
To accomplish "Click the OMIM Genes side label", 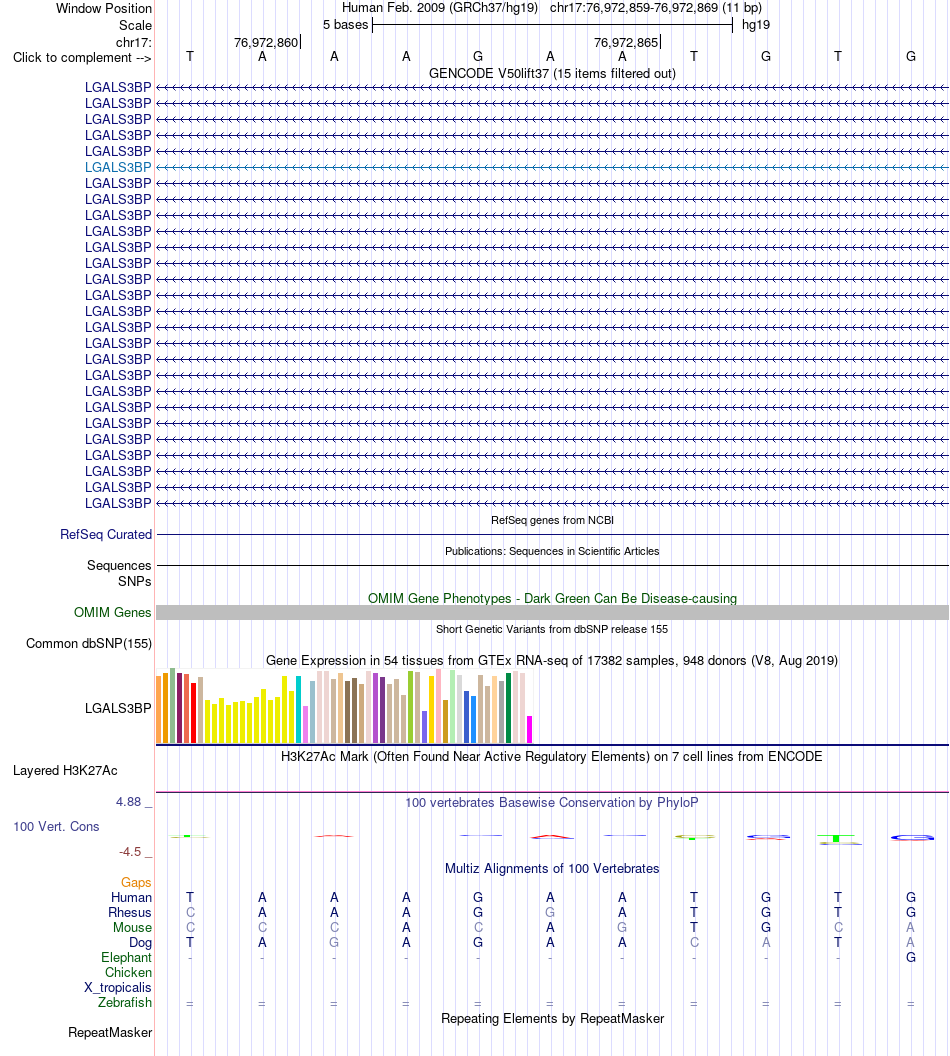I will pyautogui.click(x=112, y=612).
